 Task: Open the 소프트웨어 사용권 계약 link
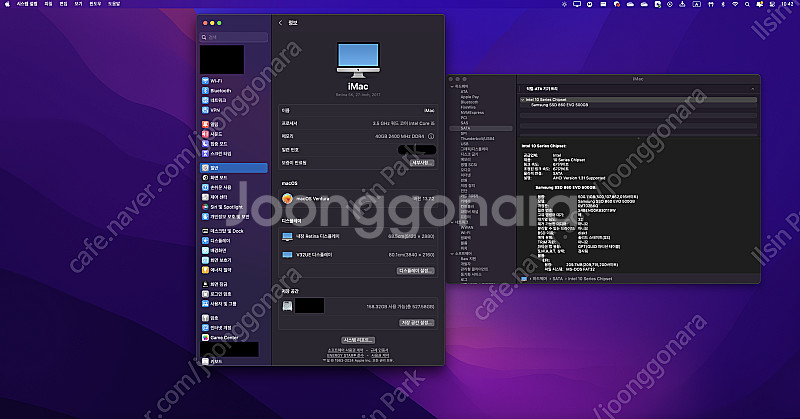point(345,350)
